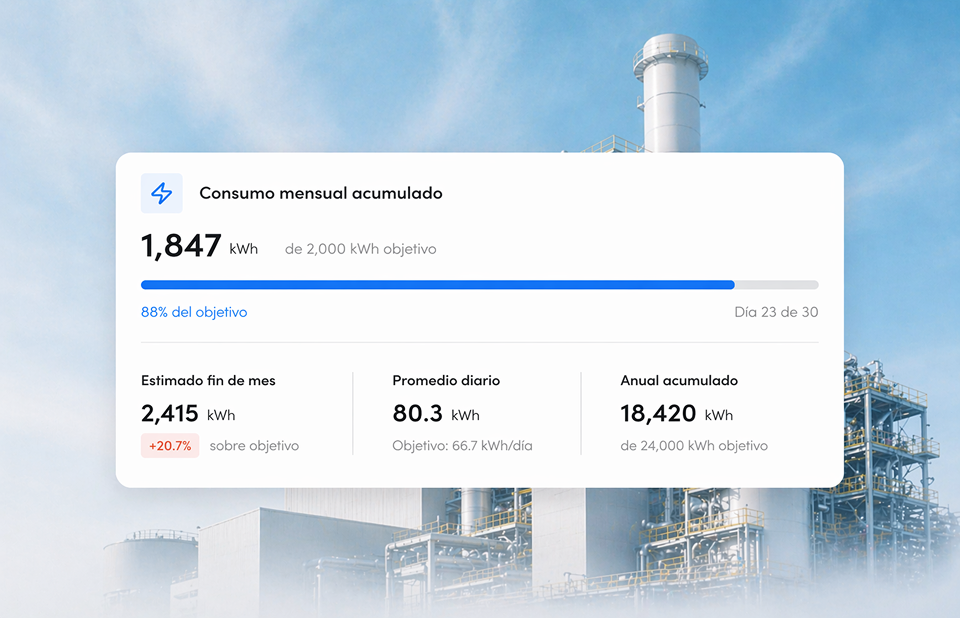Click the lightning bolt energy icon
This screenshot has height=618, width=960.
click(x=162, y=193)
